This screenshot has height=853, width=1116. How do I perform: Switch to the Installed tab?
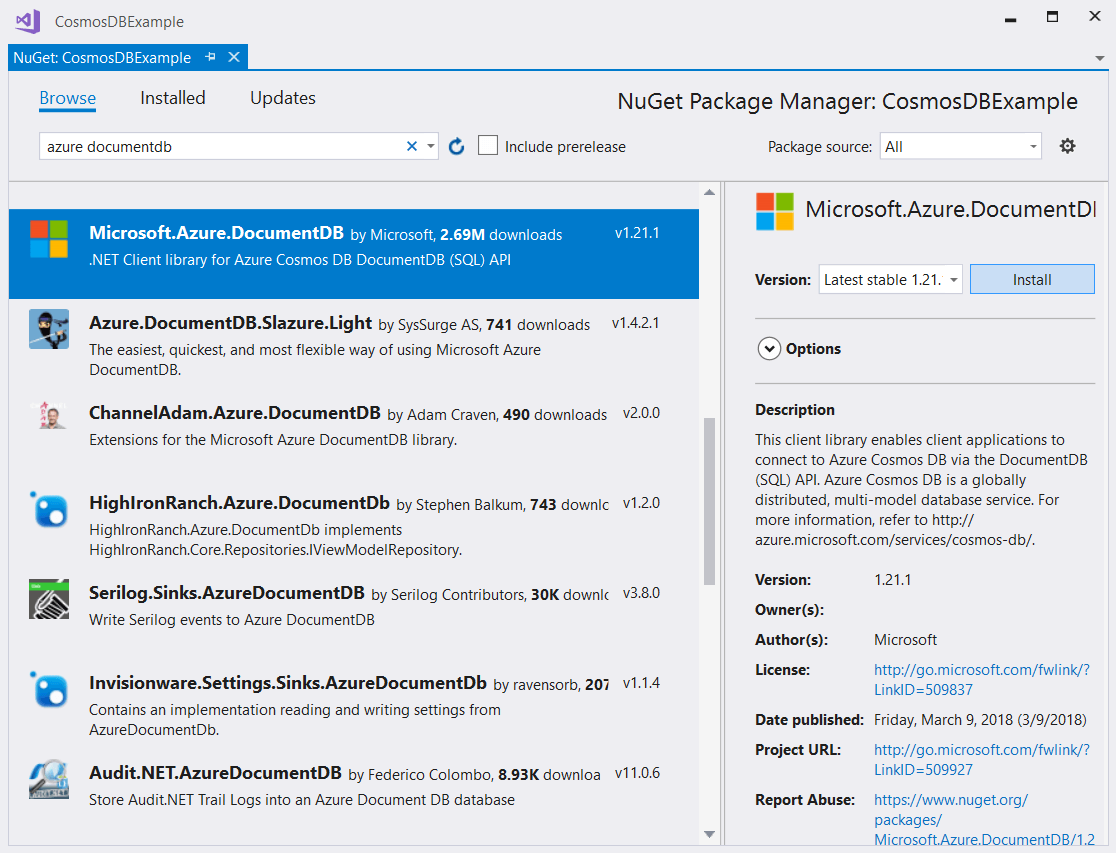[x=172, y=98]
